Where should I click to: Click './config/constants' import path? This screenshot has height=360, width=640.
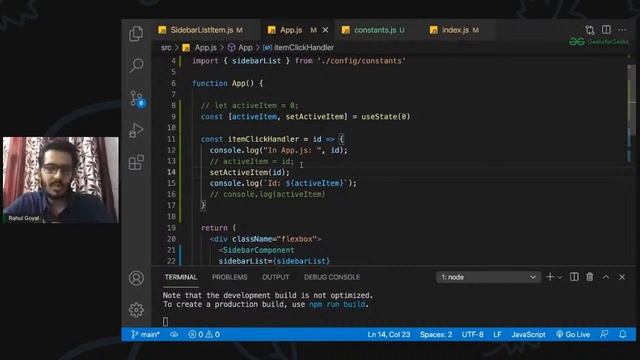click(361, 61)
